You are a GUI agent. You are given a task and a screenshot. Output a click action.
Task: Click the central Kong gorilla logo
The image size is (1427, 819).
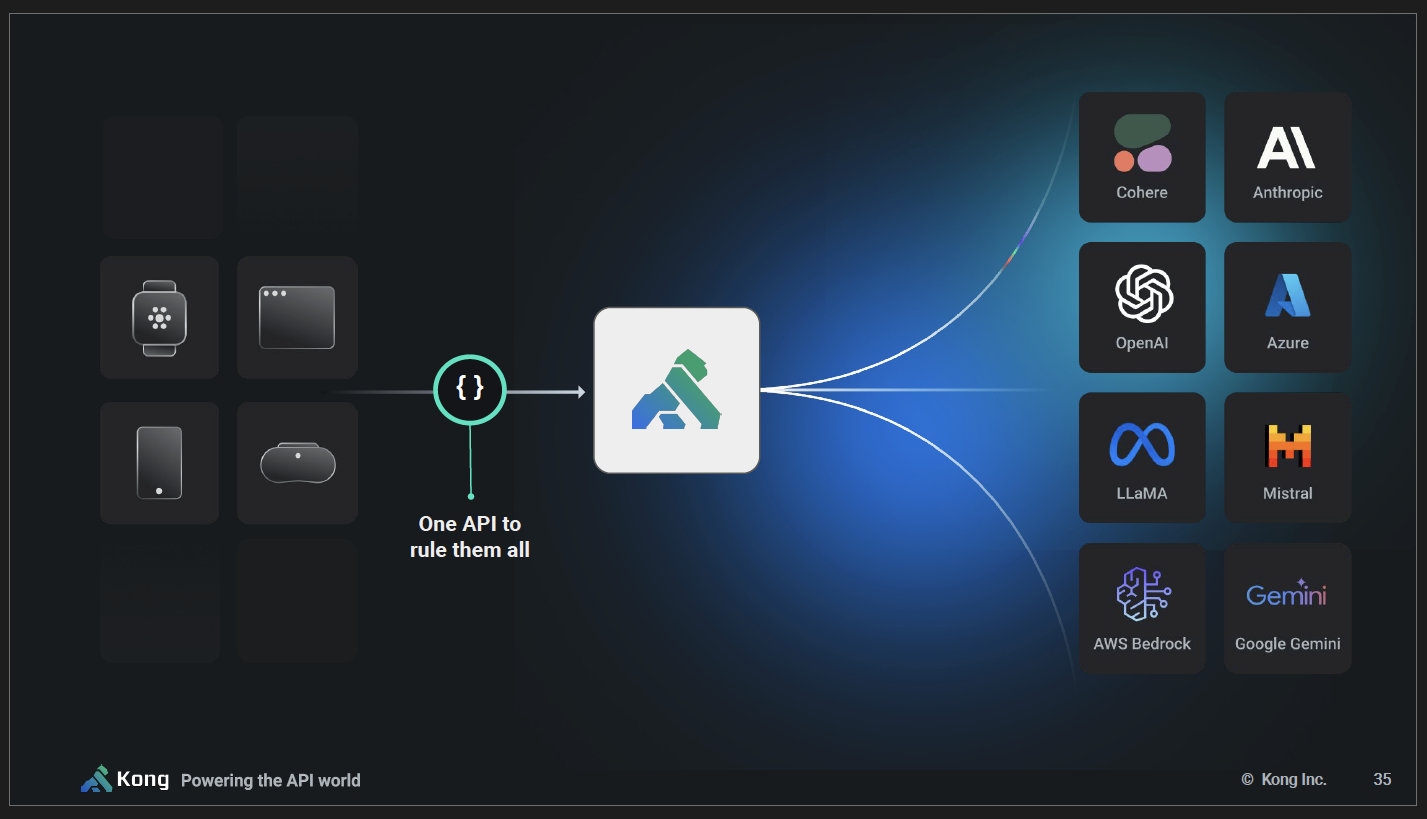(677, 390)
